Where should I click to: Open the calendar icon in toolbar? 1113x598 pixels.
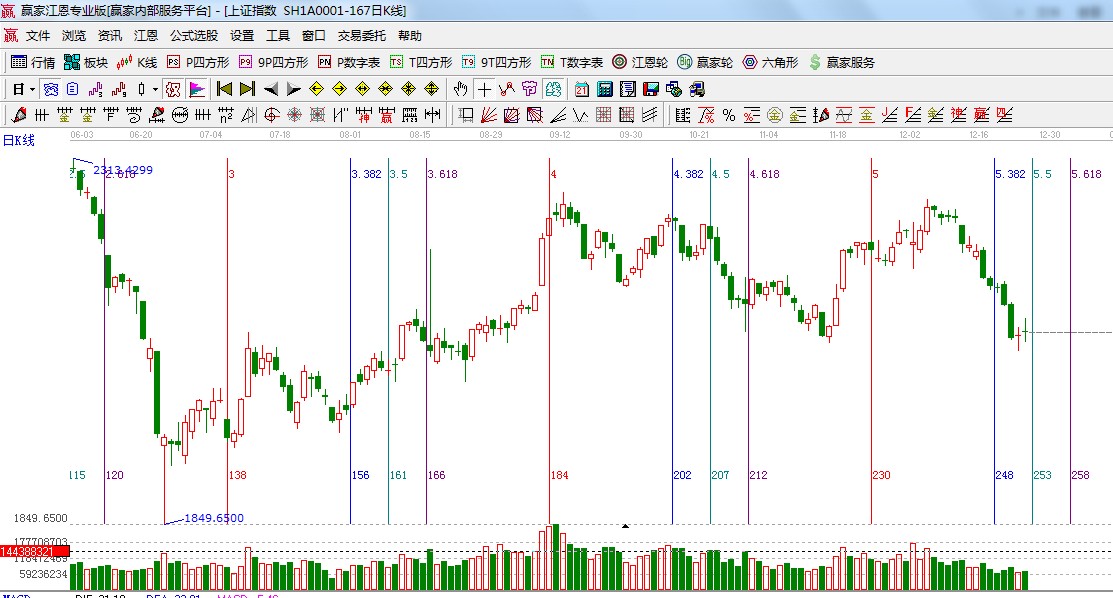[x=581, y=89]
